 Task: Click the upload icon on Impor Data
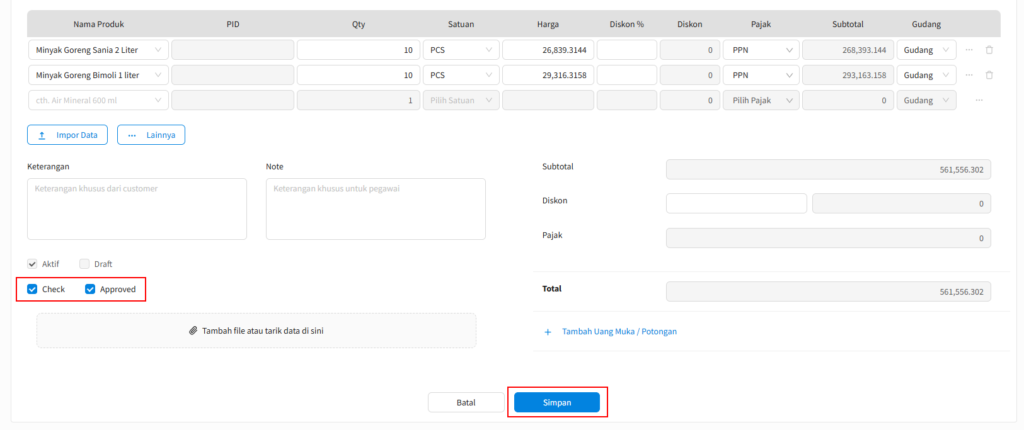(x=42, y=135)
